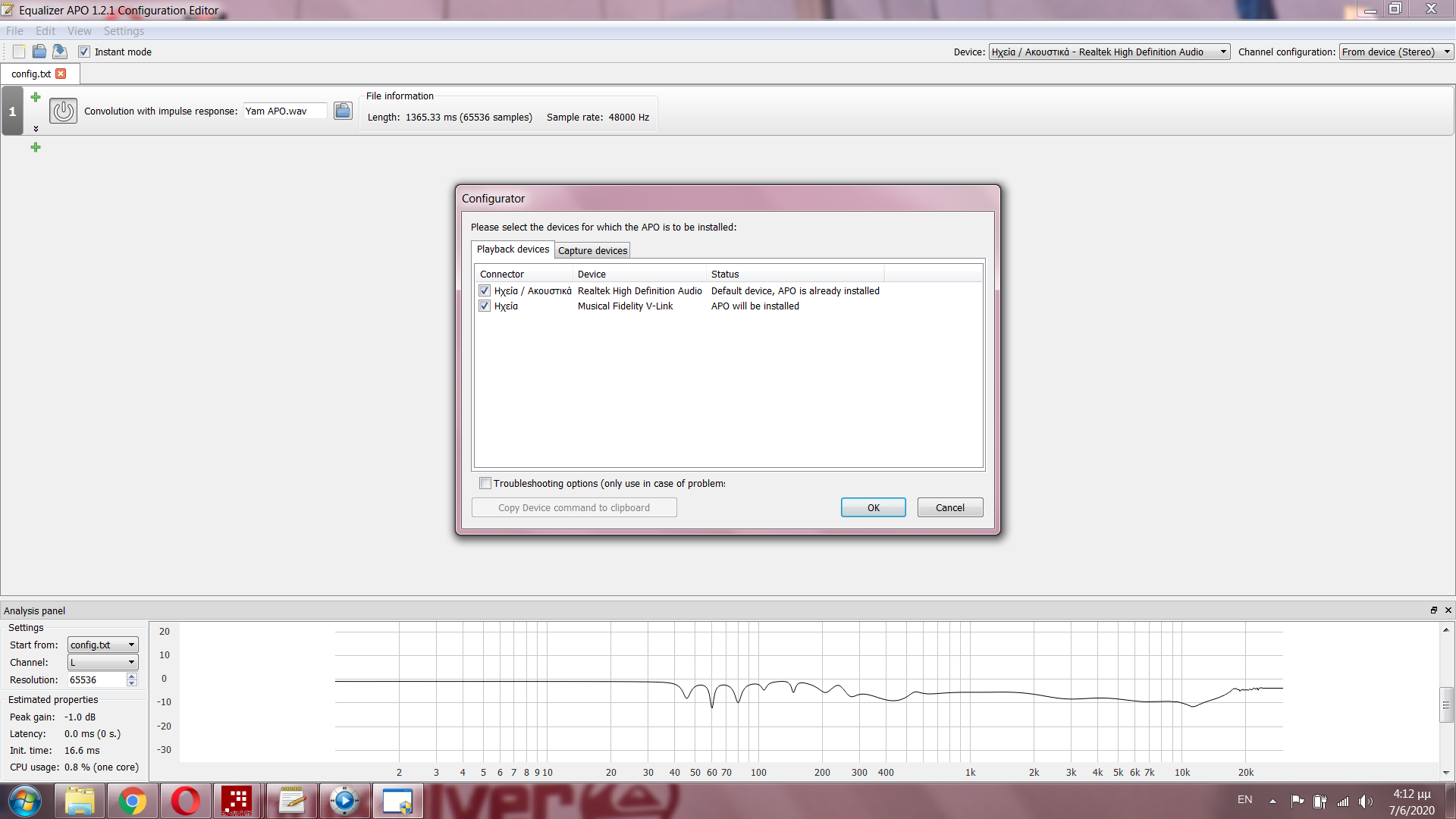Screen dimensions: 1456x819
Task: Switch to Capture devices tab
Action: click(592, 251)
